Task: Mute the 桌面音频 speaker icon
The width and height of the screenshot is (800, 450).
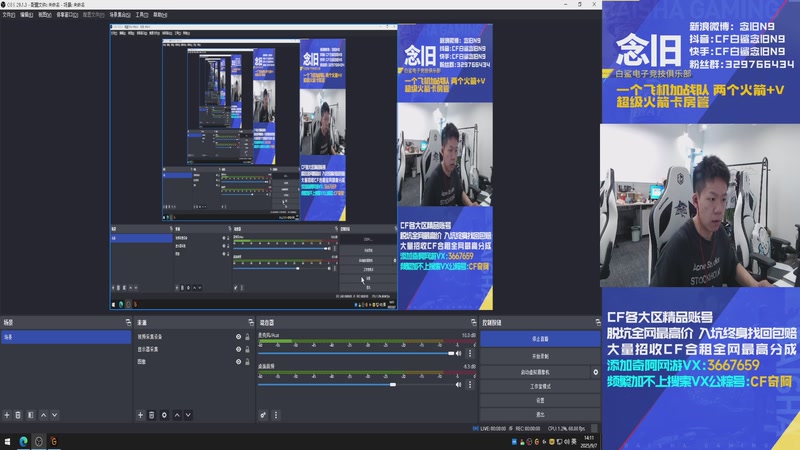Action: [x=458, y=385]
